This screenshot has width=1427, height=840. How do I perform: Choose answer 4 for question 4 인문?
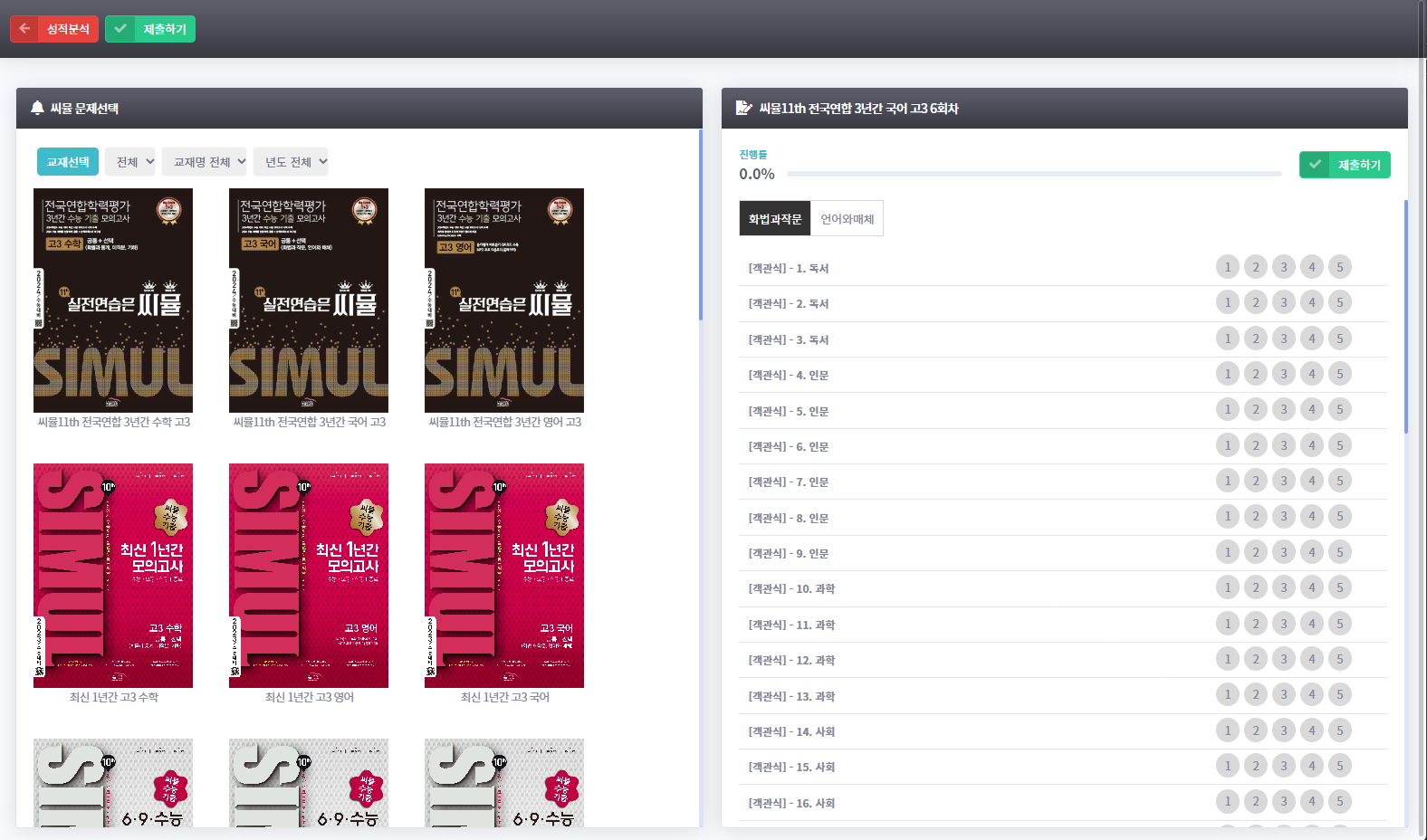[x=1312, y=374]
